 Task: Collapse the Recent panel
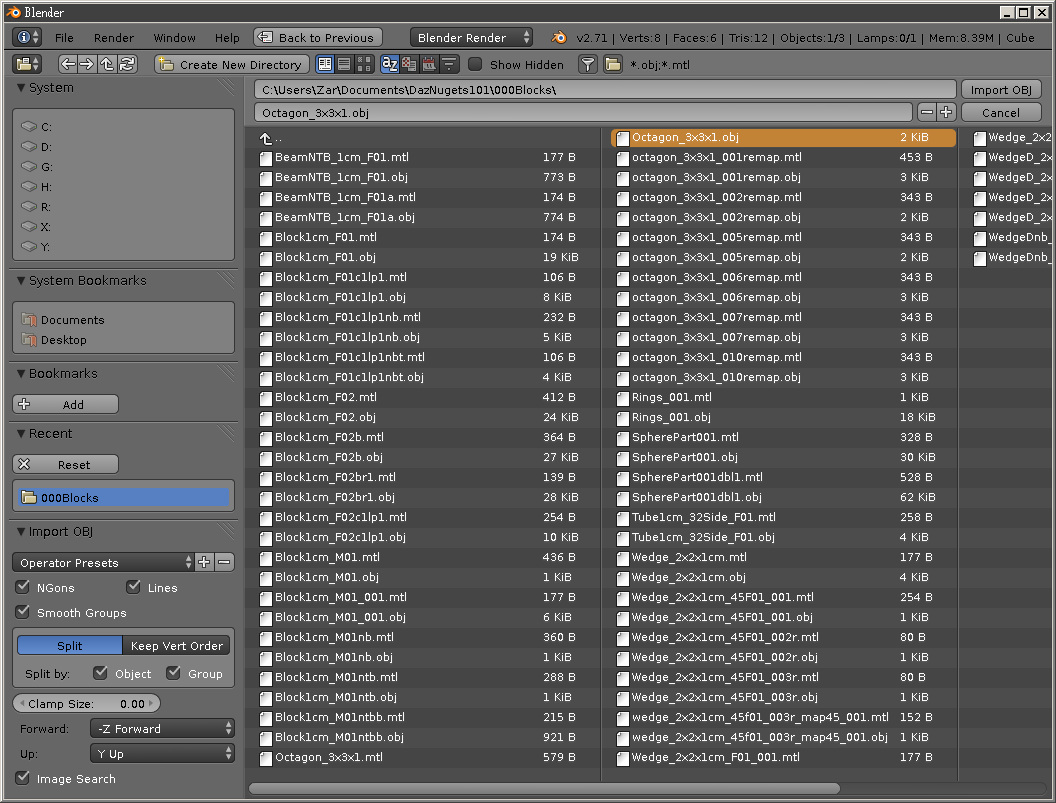tap(21, 433)
